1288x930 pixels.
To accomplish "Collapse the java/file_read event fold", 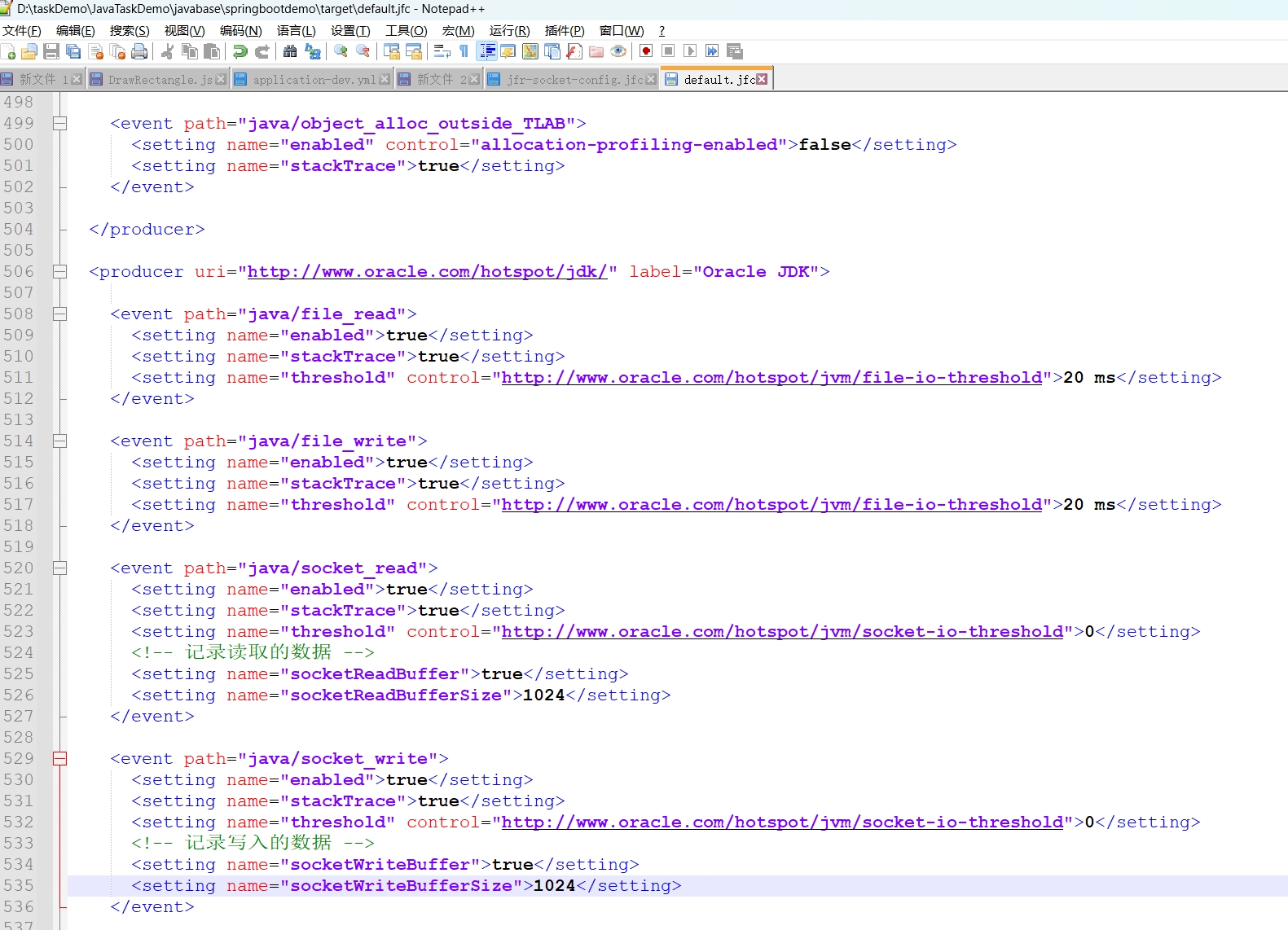I will click(59, 314).
